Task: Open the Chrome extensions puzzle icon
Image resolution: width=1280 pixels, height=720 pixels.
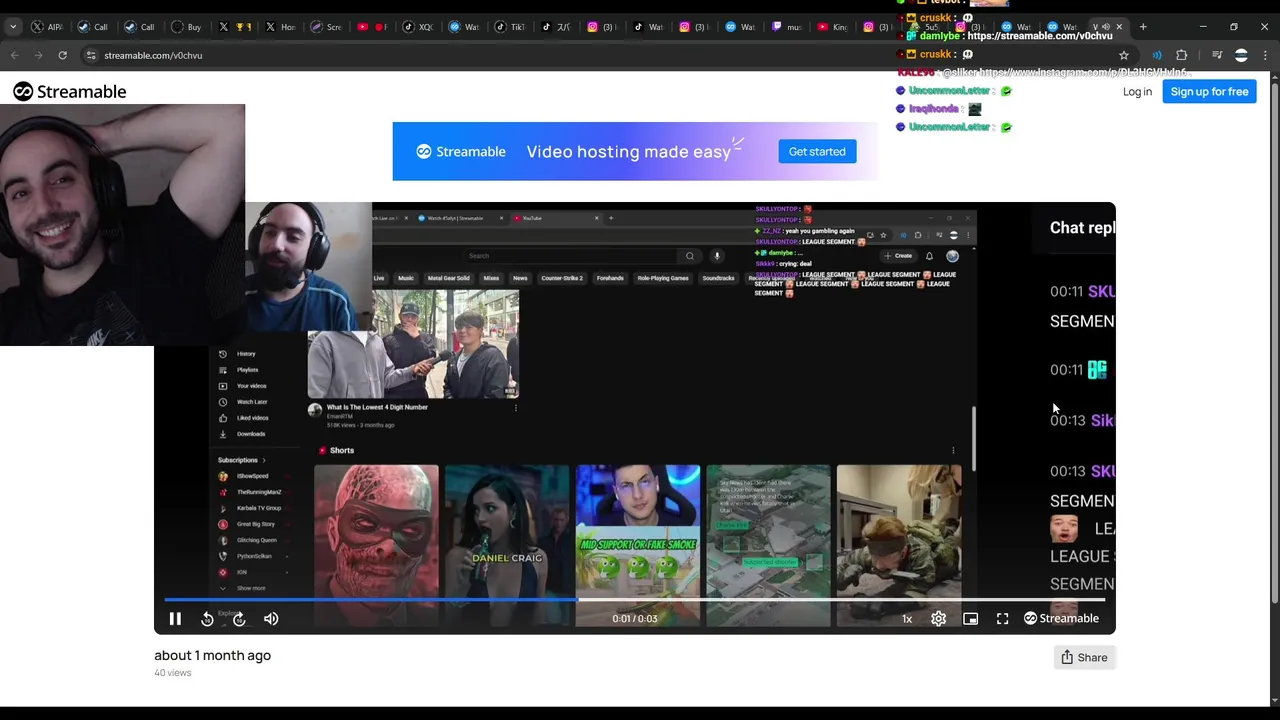Action: 1181,55
